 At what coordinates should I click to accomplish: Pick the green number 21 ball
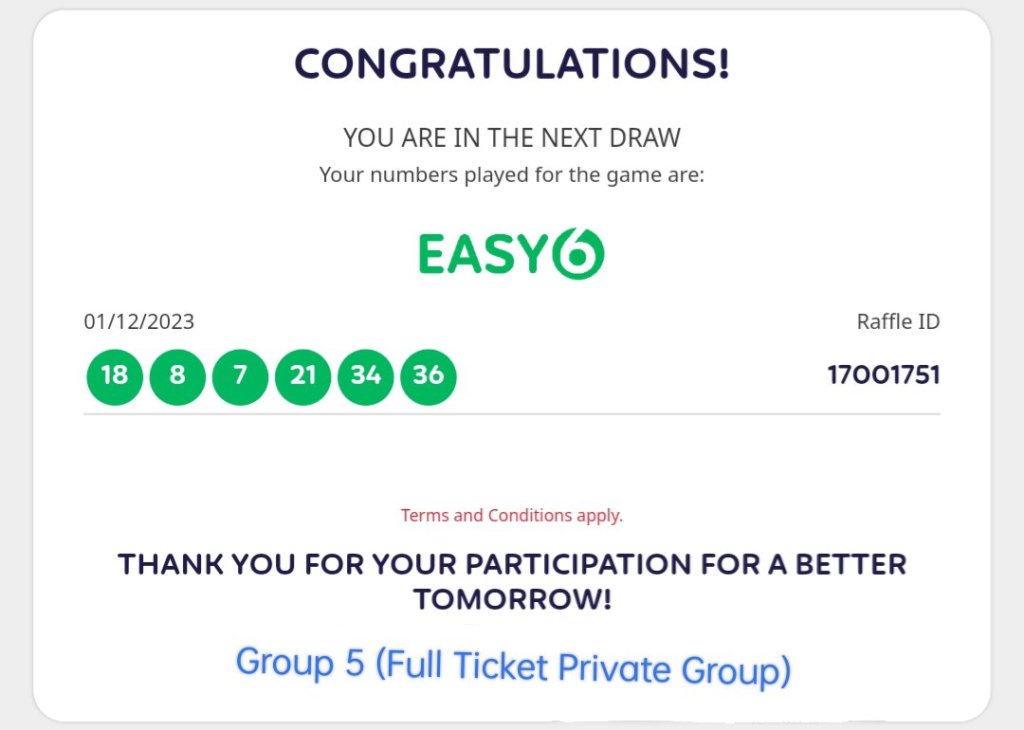303,376
